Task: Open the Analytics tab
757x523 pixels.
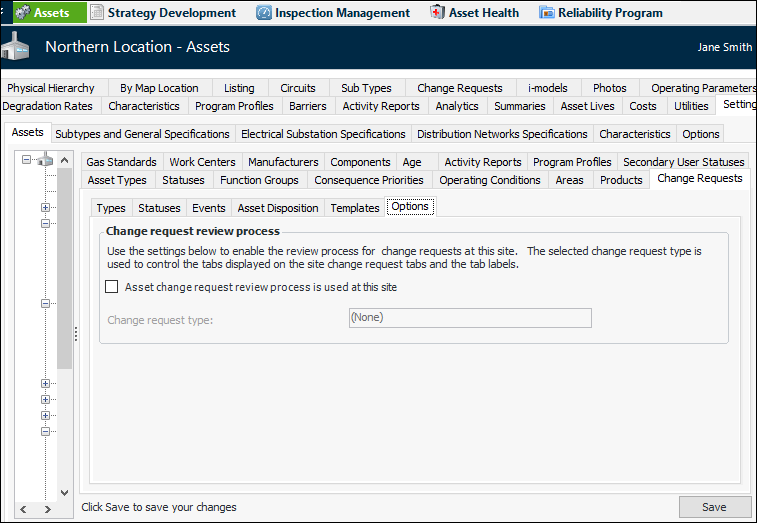Action: point(457,106)
